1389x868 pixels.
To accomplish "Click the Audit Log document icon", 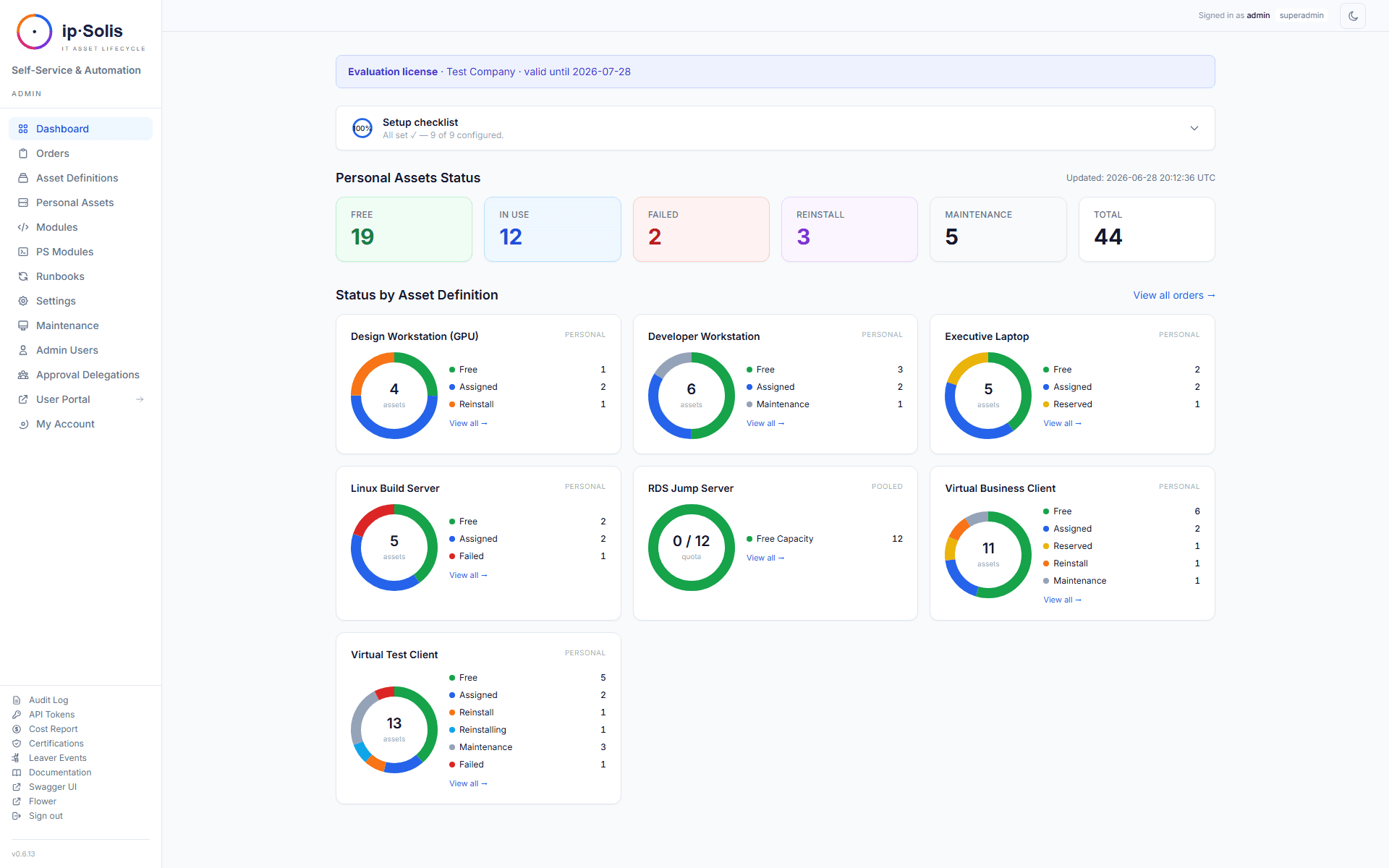I will [x=17, y=700].
